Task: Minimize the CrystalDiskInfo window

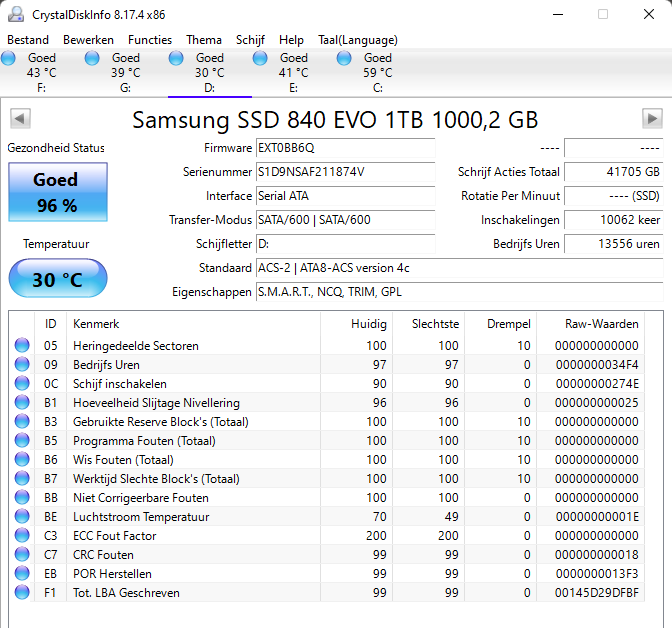Action: (x=558, y=15)
